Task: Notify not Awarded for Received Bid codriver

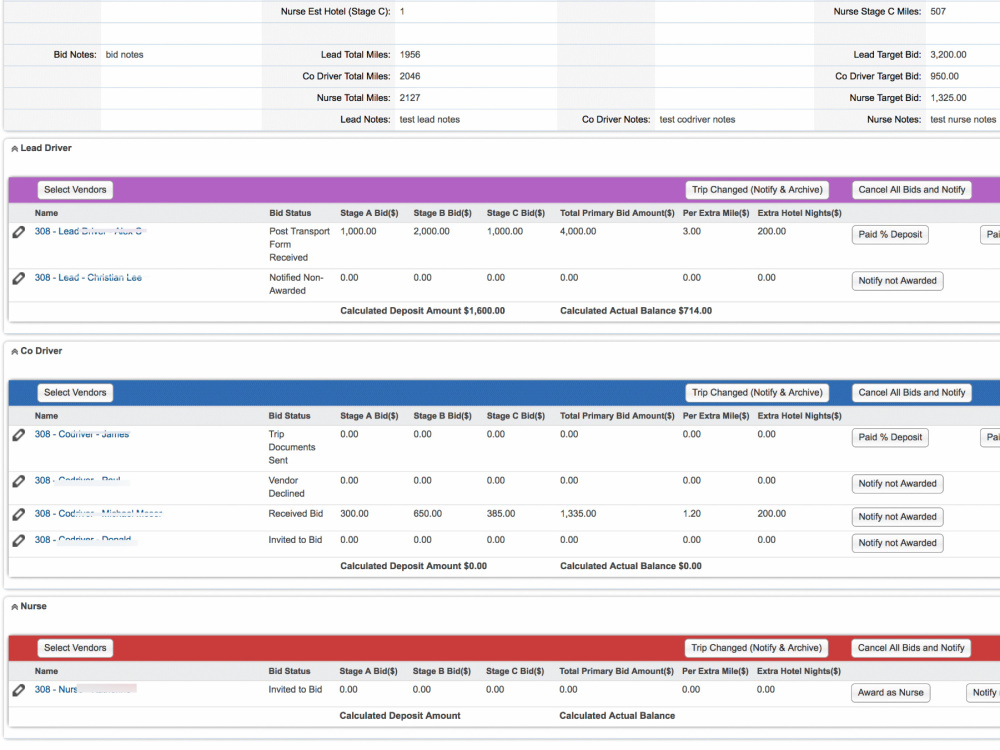Action: (x=897, y=517)
